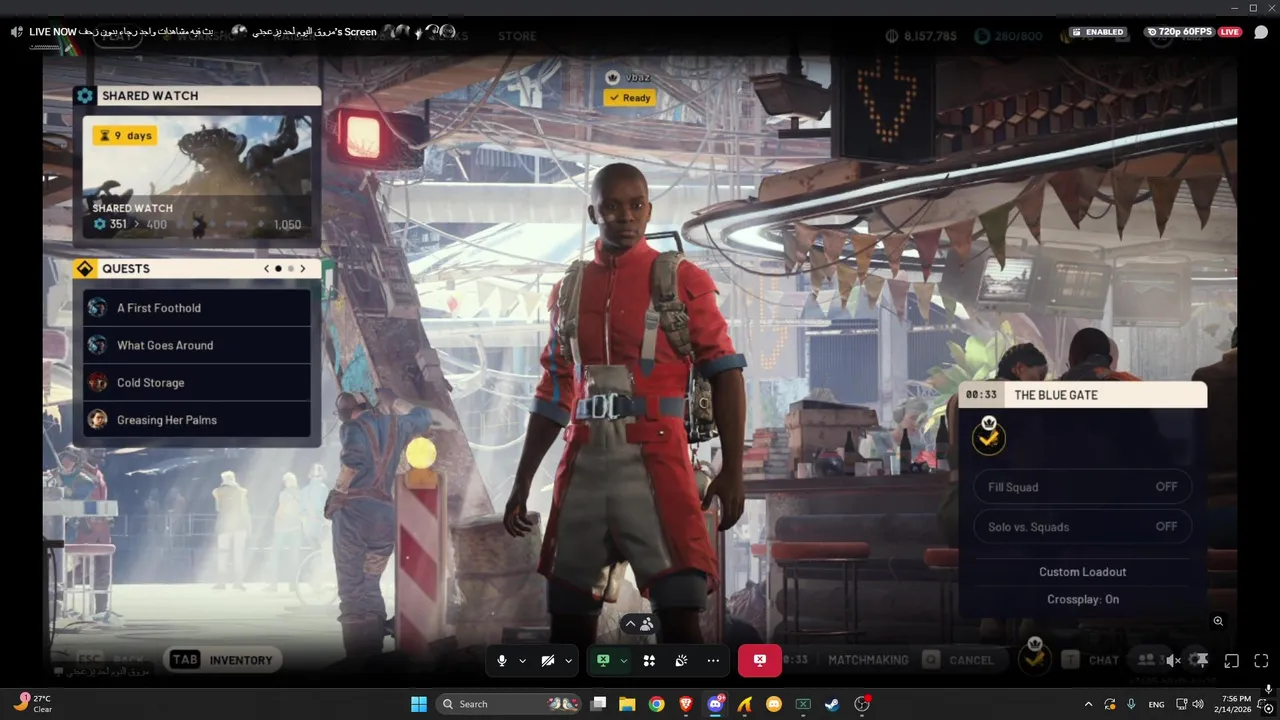
Task: Go to next quests page arrow
Action: pos(303,269)
